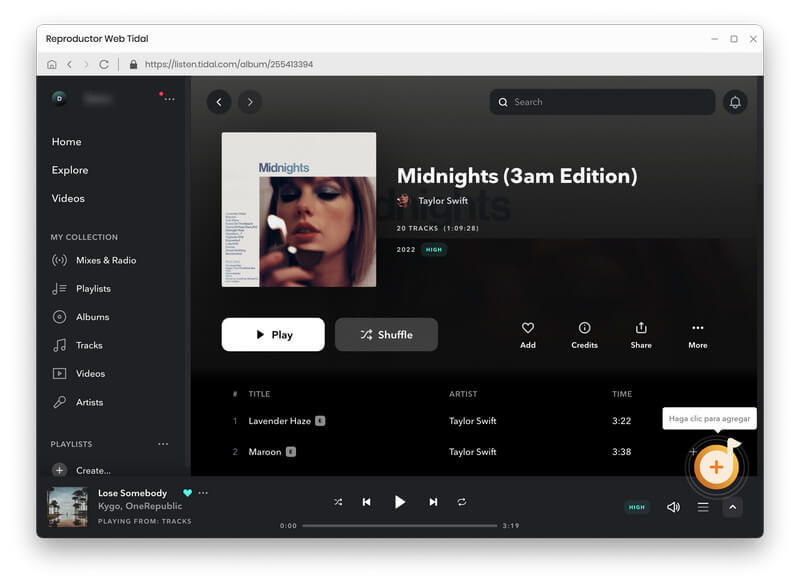Image resolution: width=800 pixels, height=586 pixels.
Task: Expand the now-playing view chevron
Action: pyautogui.click(x=732, y=507)
